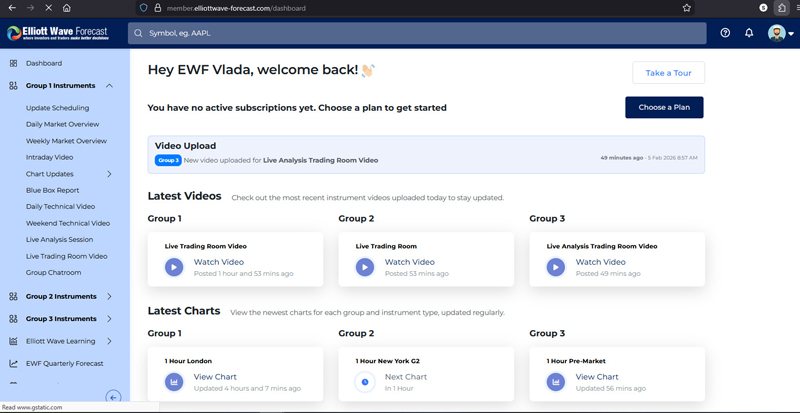The image size is (800, 413).
Task: Collapse the sidebar with the arrow button
Action: [x=113, y=397]
